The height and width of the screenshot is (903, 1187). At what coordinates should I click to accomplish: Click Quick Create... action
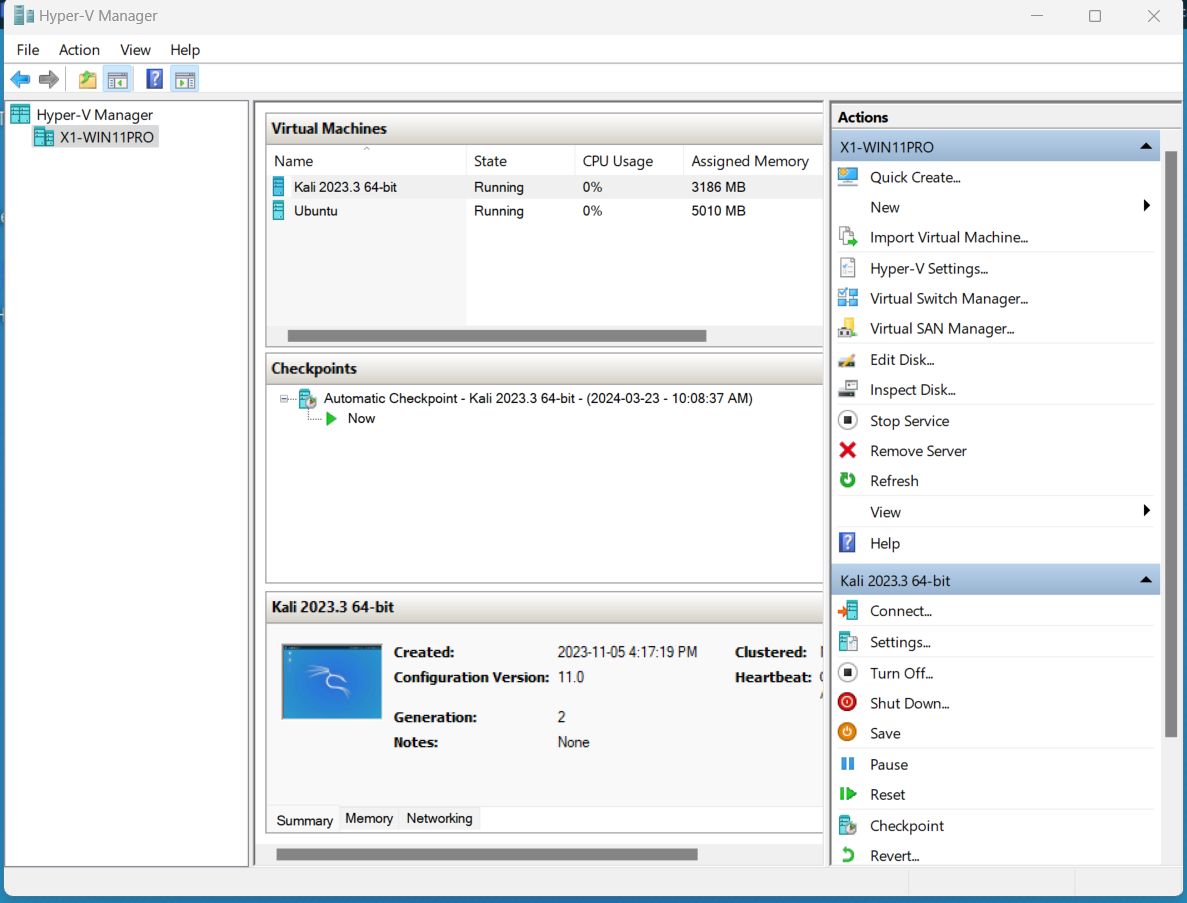pos(915,177)
